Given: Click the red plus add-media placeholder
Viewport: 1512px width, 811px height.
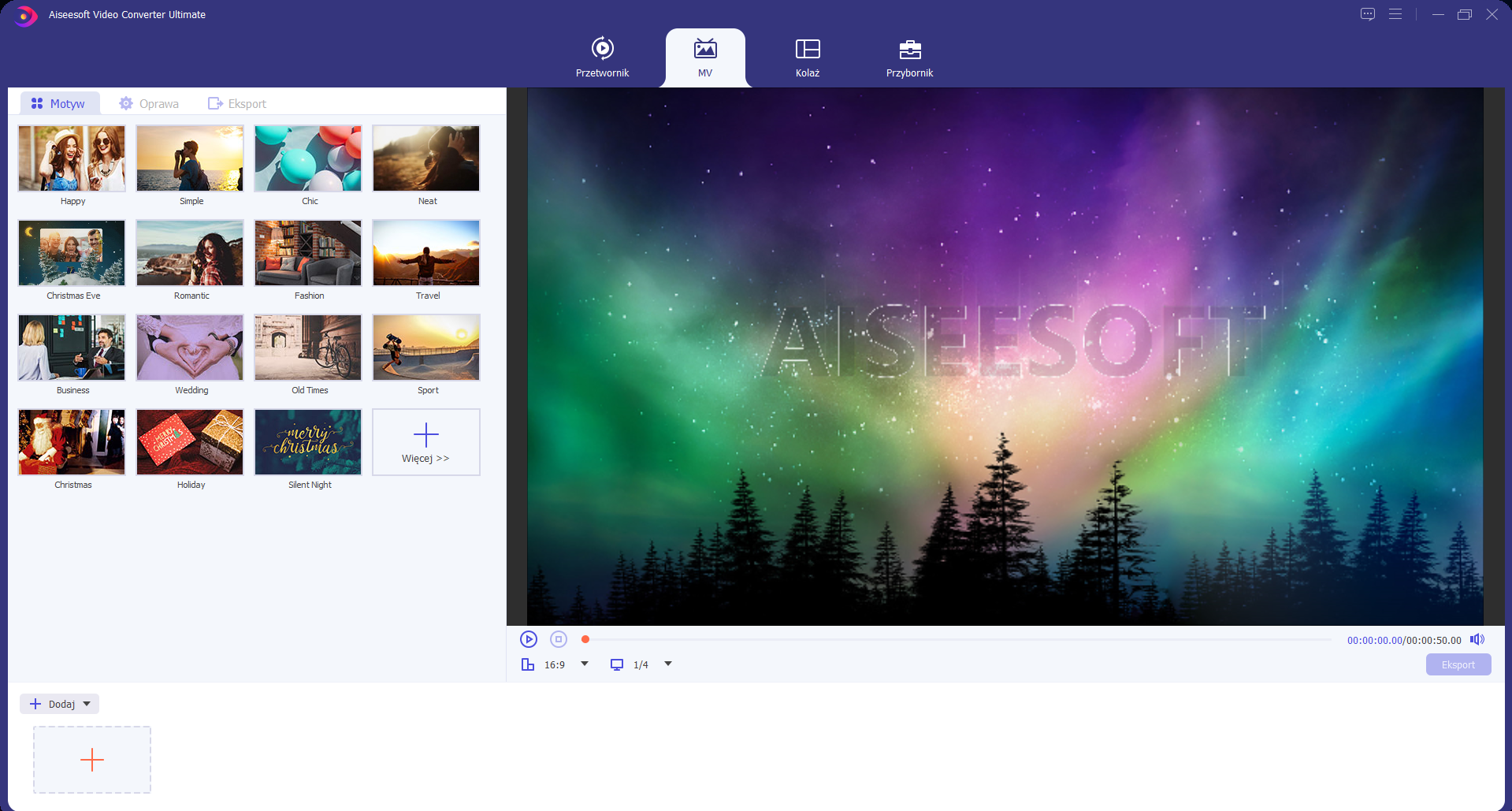Looking at the screenshot, I should (x=92, y=760).
